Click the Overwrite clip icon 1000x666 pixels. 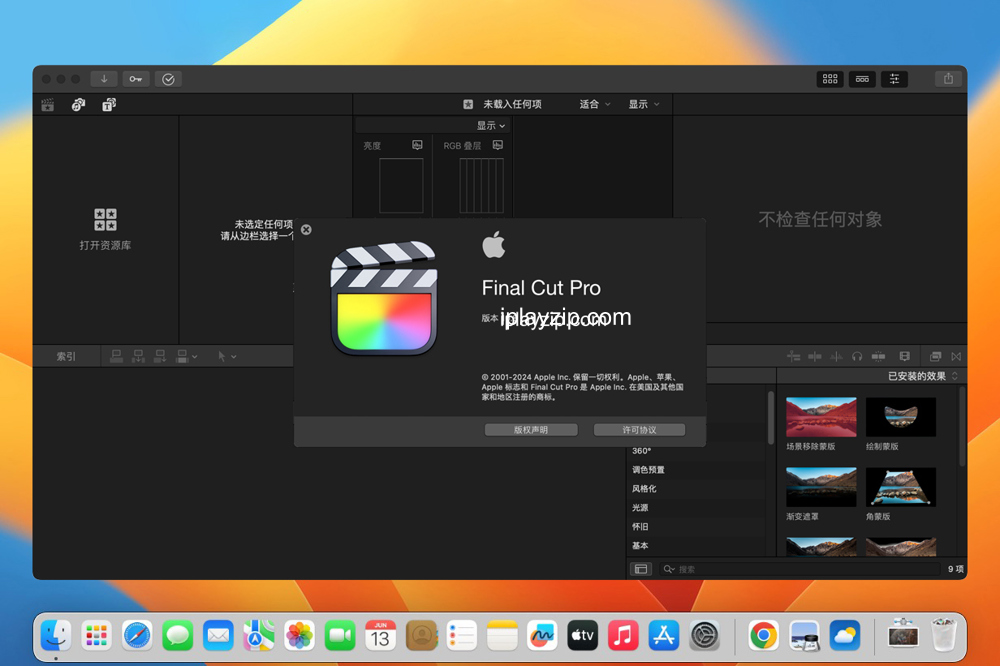(x=182, y=356)
